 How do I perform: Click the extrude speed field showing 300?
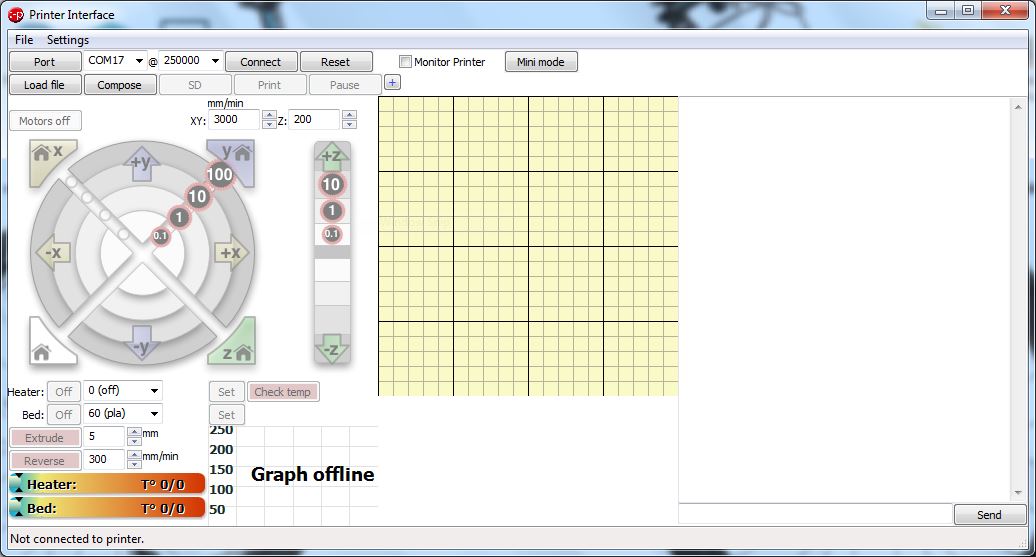pos(104,459)
